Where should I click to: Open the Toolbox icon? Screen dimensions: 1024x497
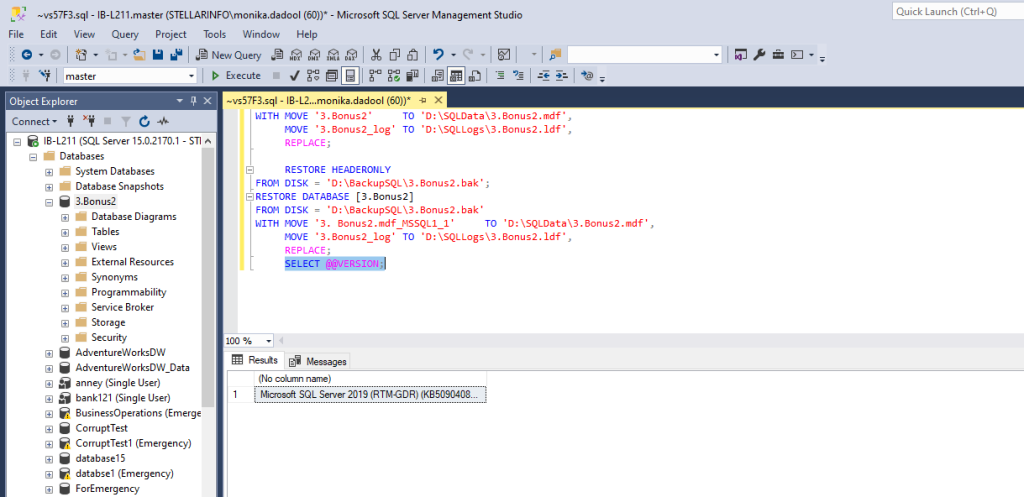[777, 56]
